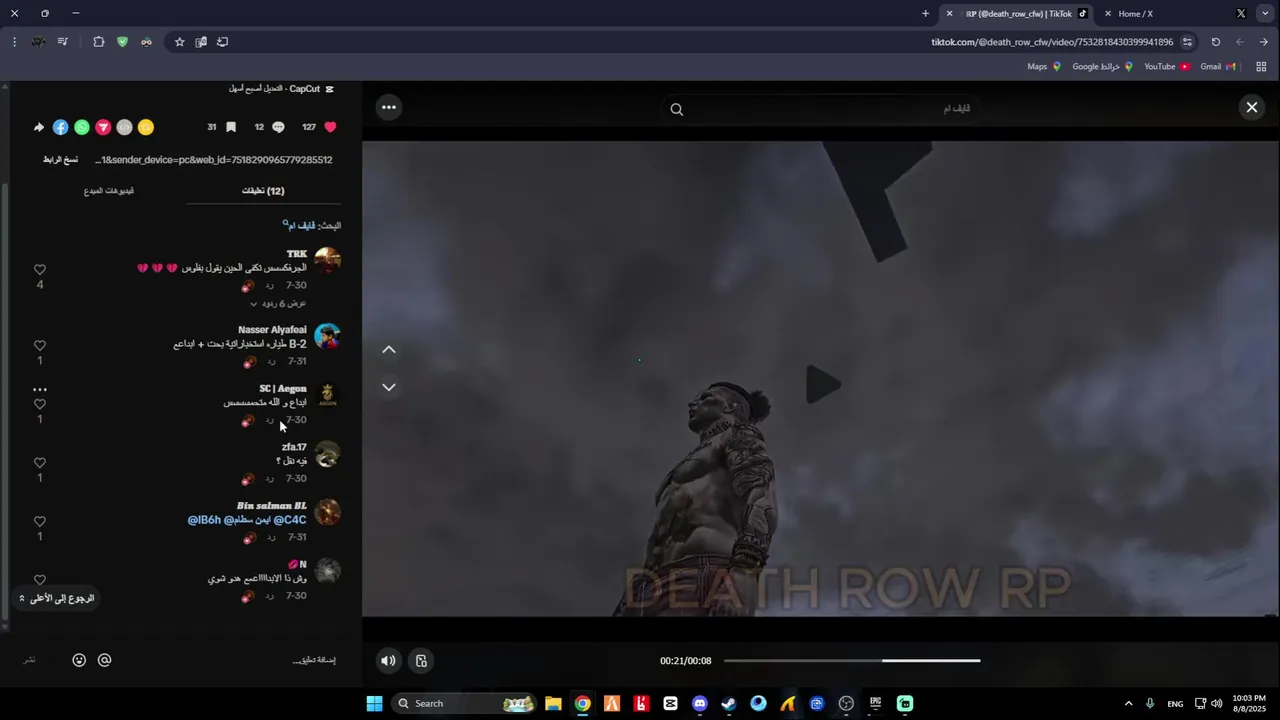
Task: Like the SC | Aegon comment
Action: tap(40, 404)
